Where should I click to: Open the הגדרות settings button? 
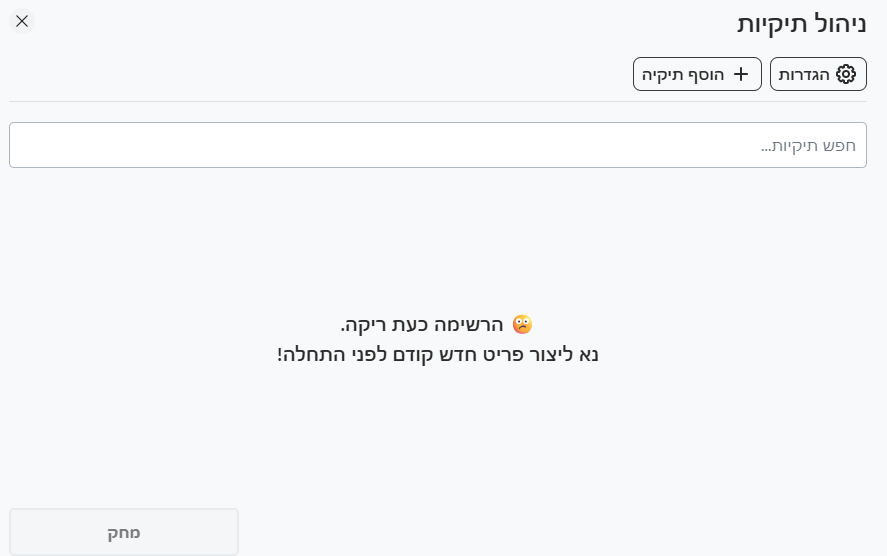818,74
